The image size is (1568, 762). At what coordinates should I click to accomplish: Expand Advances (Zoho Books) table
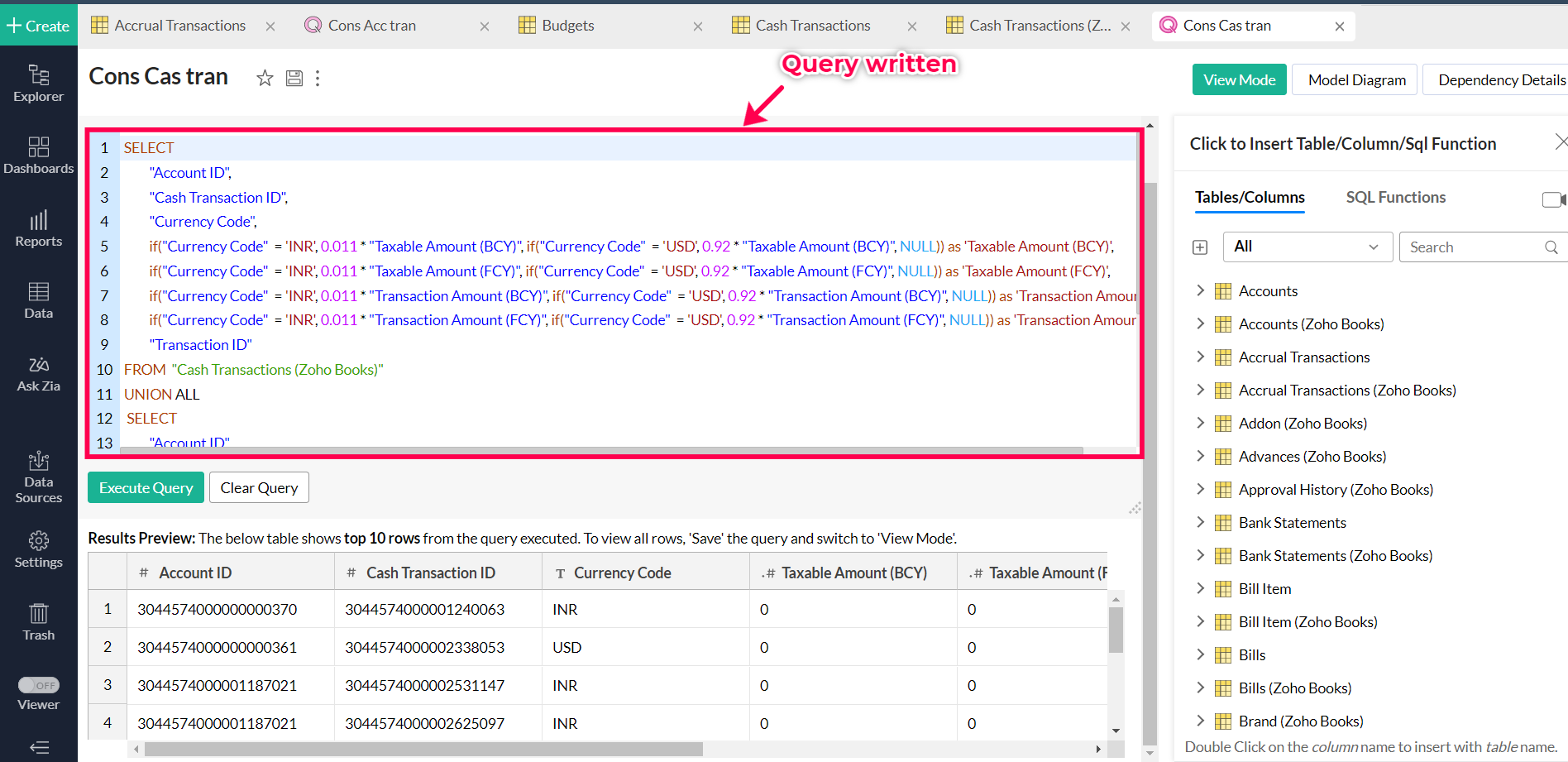coord(1200,456)
